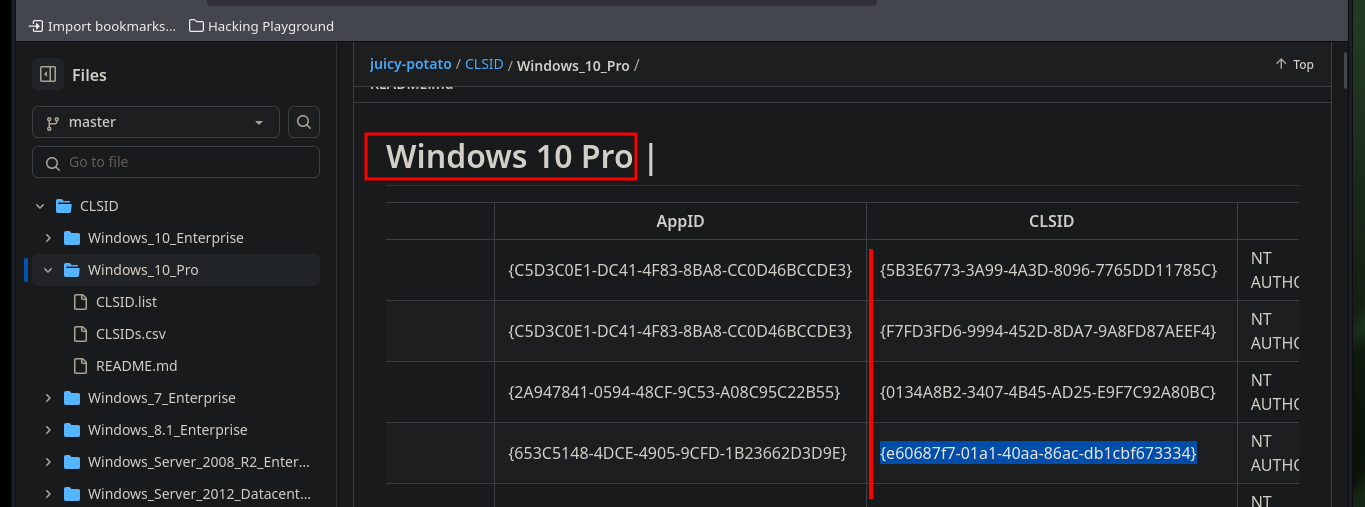Expand the Windows_Server_2012_Datacent... folder chevron
Screen dimensions: 1365x507
(48, 494)
